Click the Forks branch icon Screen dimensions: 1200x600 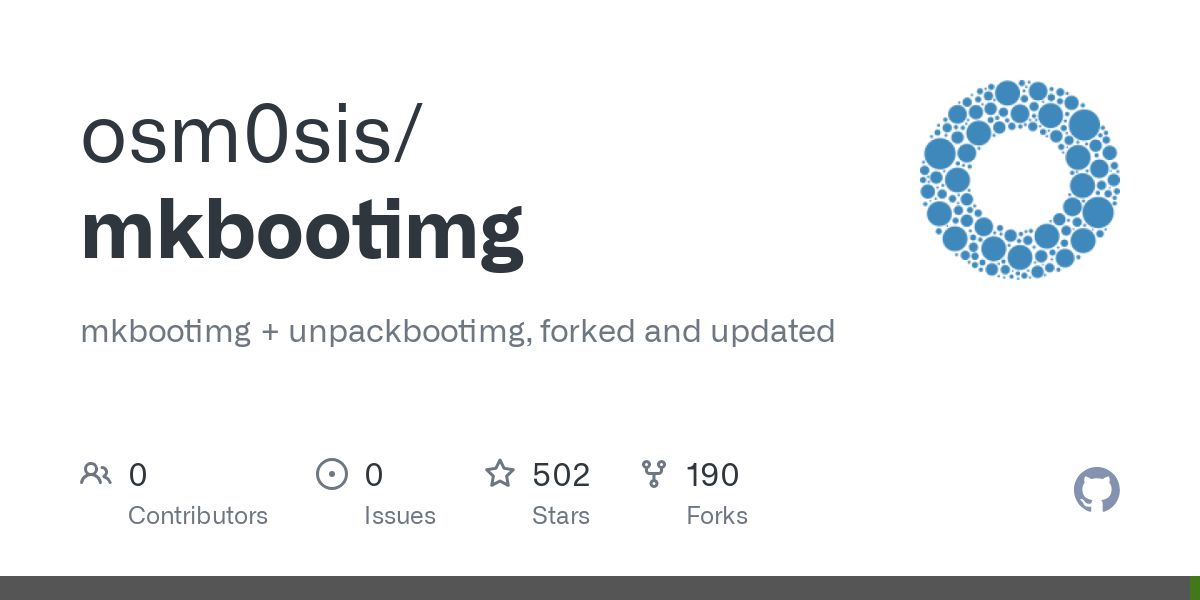point(654,474)
